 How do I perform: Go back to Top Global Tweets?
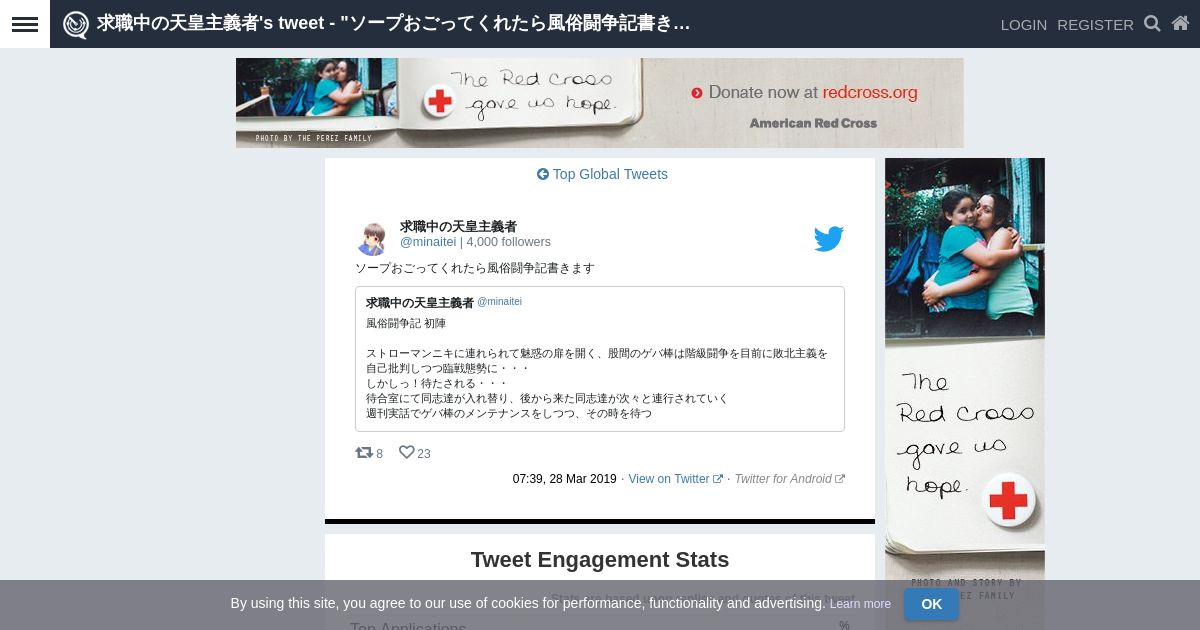coord(602,174)
